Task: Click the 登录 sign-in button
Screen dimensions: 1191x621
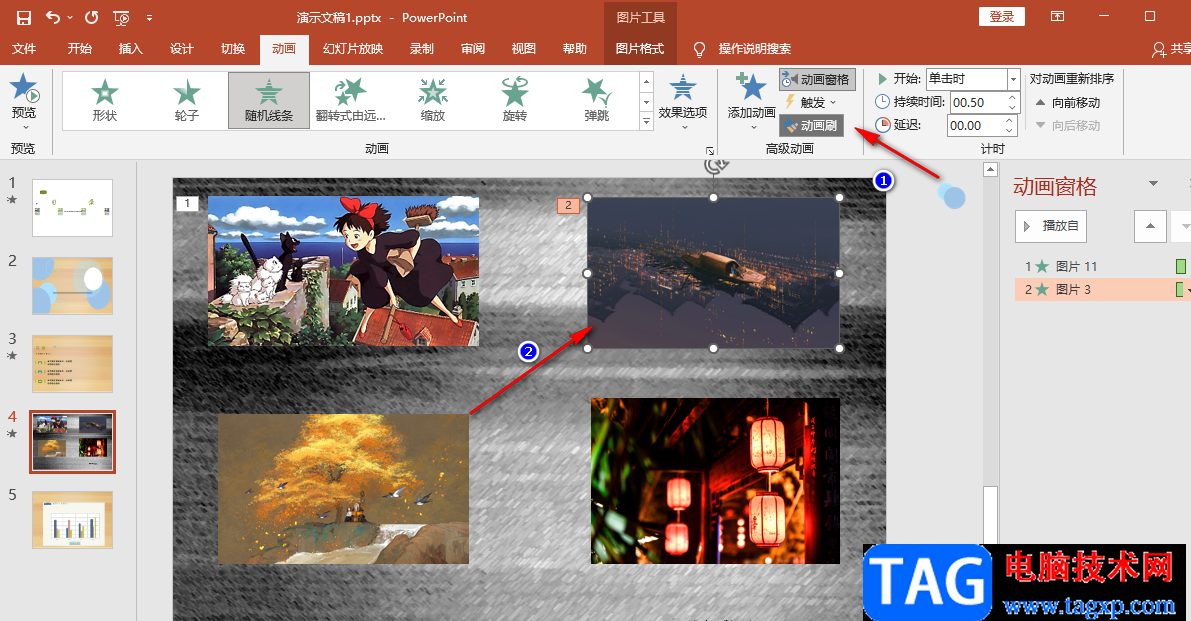Action: [1002, 17]
